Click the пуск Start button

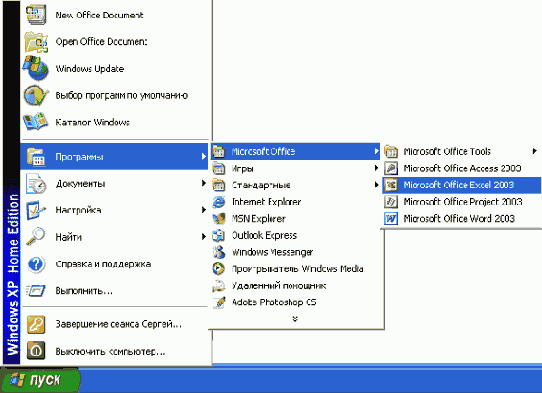40,380
